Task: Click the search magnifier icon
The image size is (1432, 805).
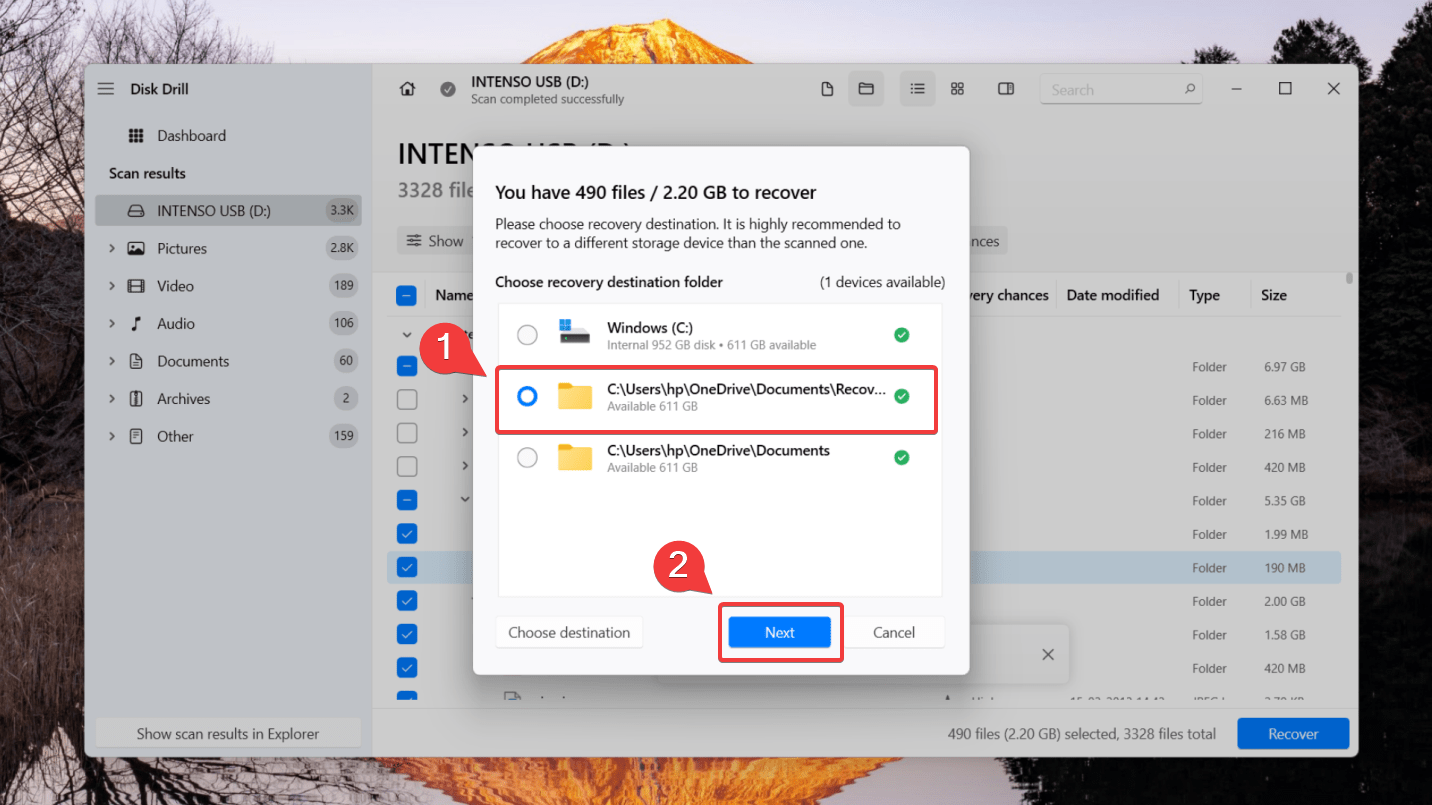Action: point(1190,89)
